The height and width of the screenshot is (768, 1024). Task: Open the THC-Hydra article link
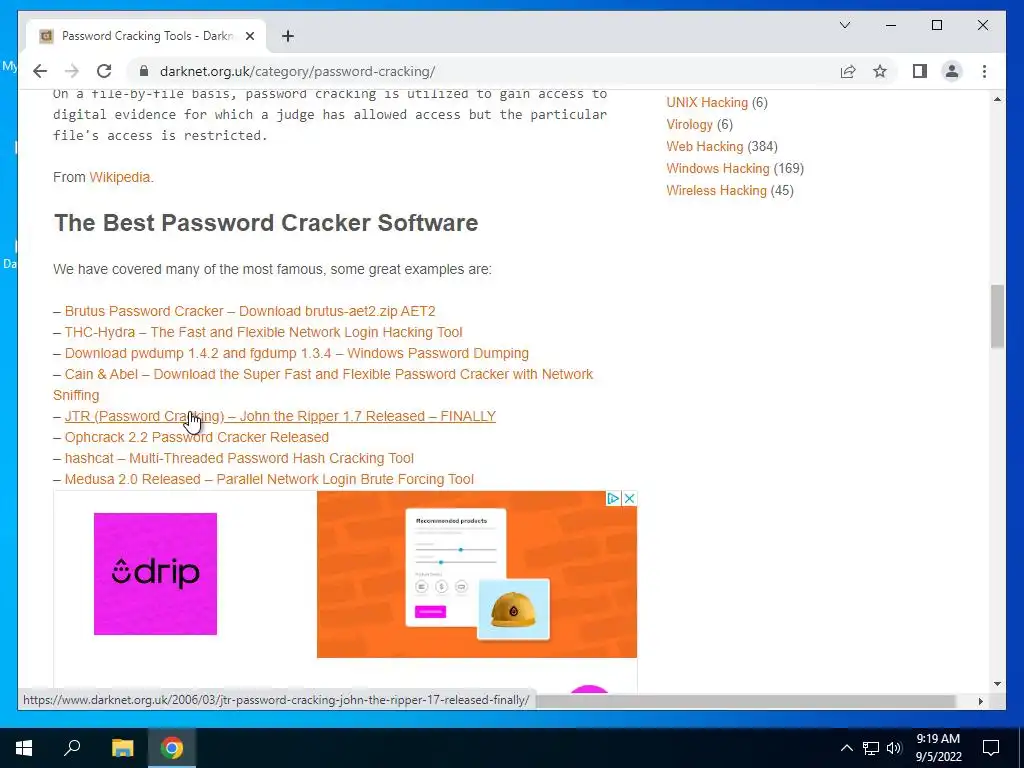(x=263, y=332)
